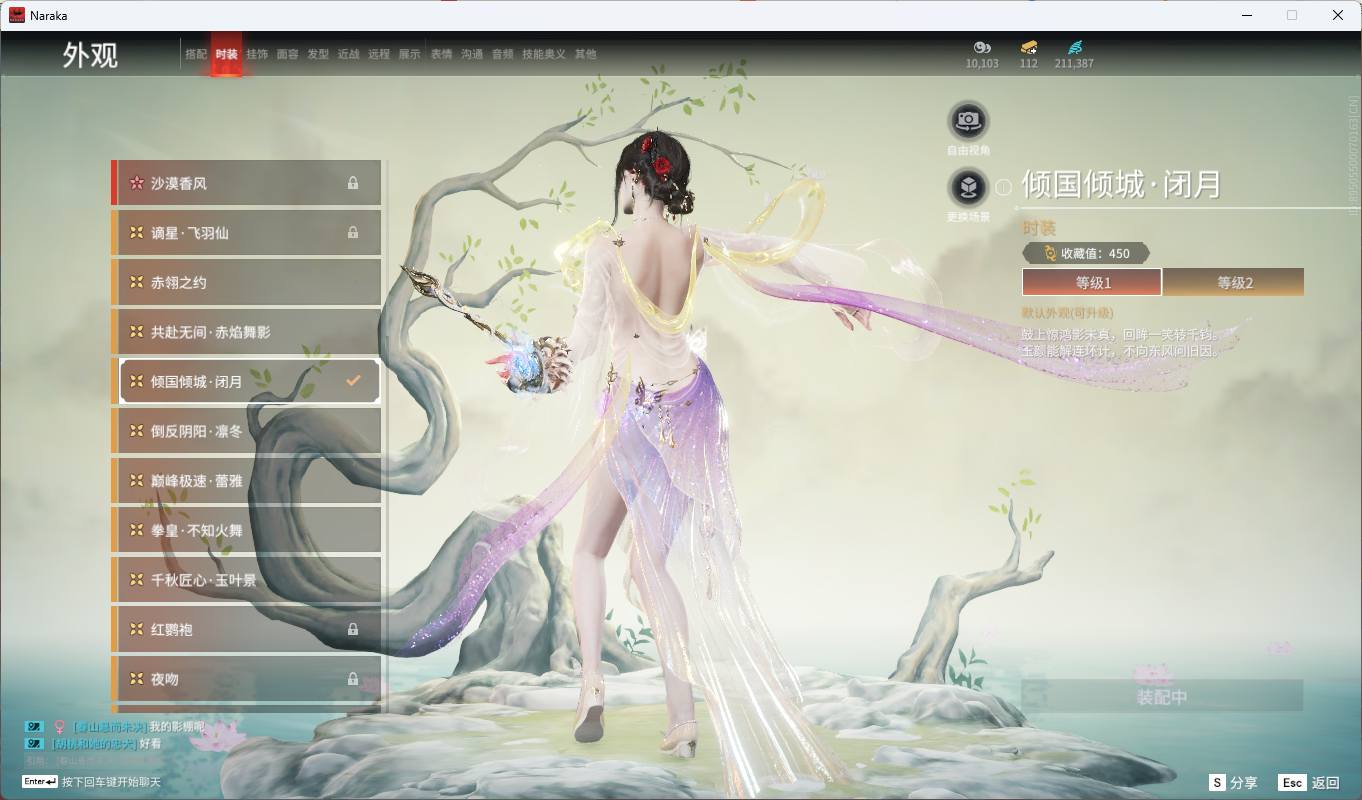Click the channel icon of the 我的影棚呢 chat message

point(34,727)
